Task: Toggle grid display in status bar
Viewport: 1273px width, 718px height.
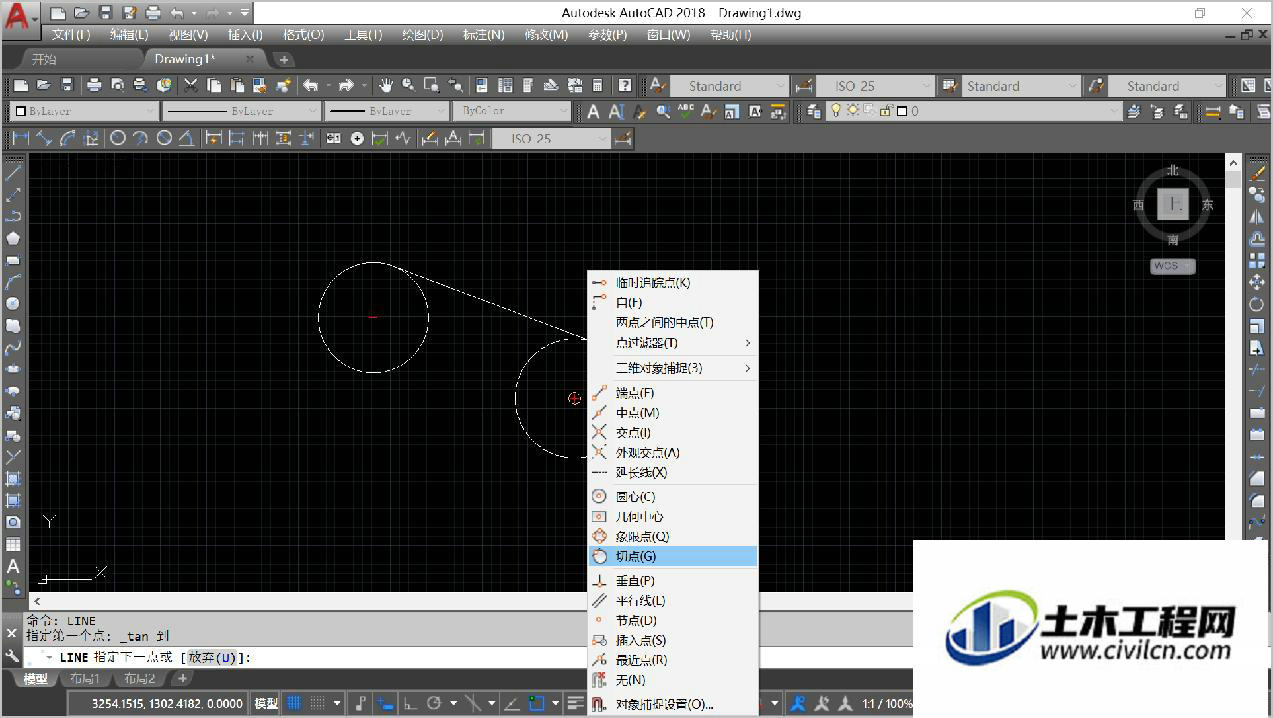Action: 295,703
